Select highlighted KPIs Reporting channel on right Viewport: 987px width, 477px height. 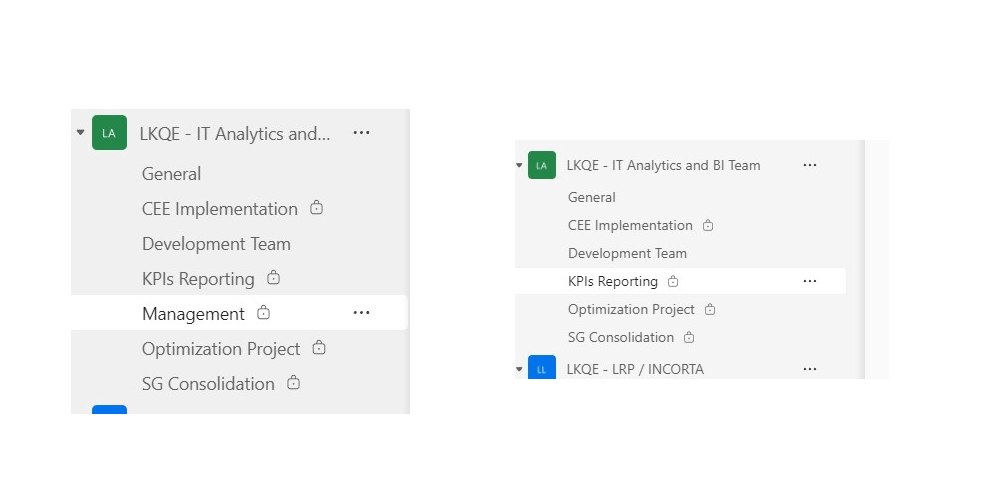pyautogui.click(x=680, y=281)
